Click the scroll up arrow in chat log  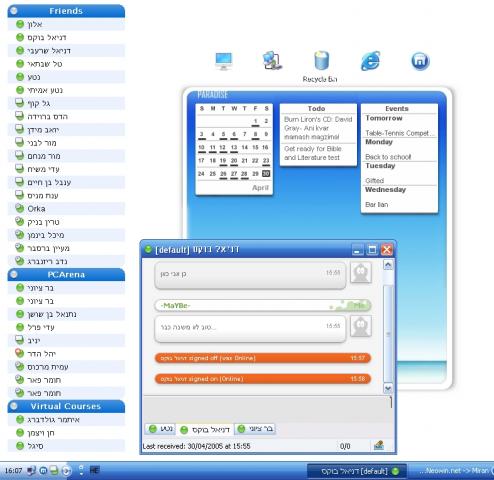click(x=388, y=265)
